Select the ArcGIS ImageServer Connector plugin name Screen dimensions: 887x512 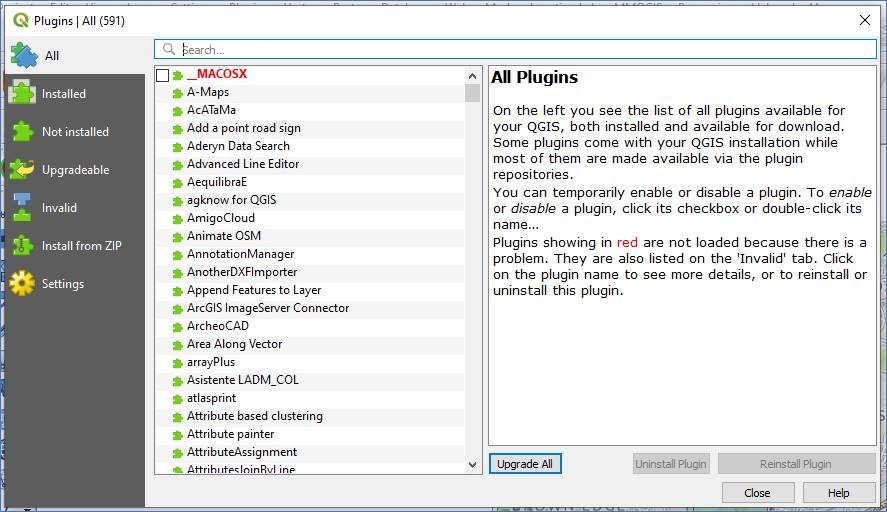coord(268,308)
